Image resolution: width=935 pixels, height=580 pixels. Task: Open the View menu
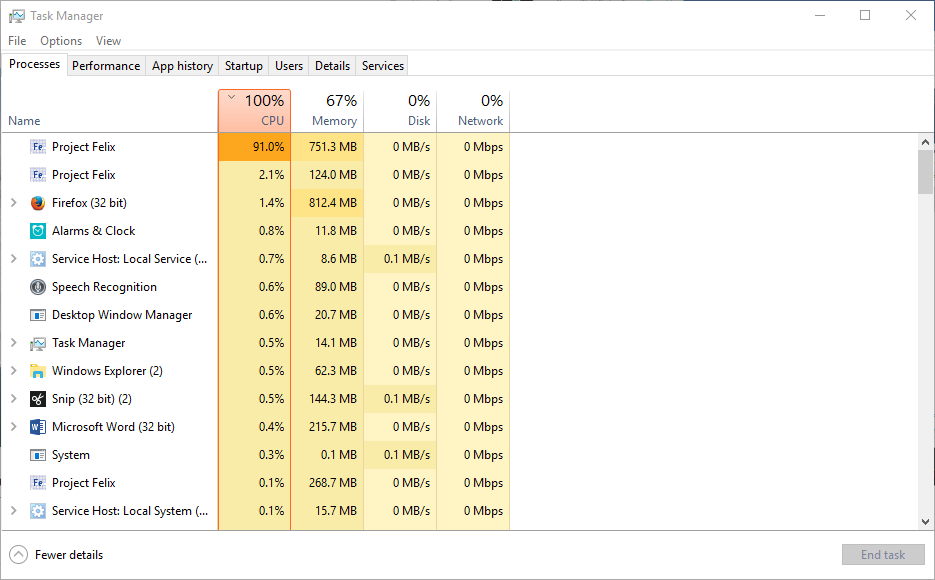pyautogui.click(x=109, y=41)
